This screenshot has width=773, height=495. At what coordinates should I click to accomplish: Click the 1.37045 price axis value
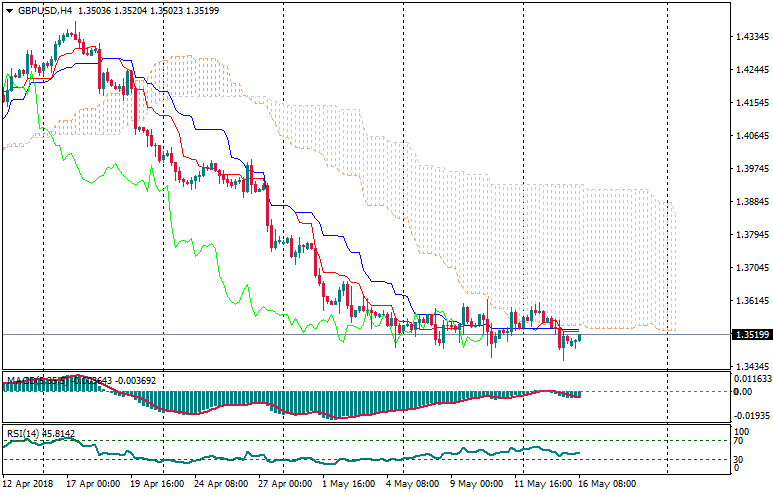(750, 267)
